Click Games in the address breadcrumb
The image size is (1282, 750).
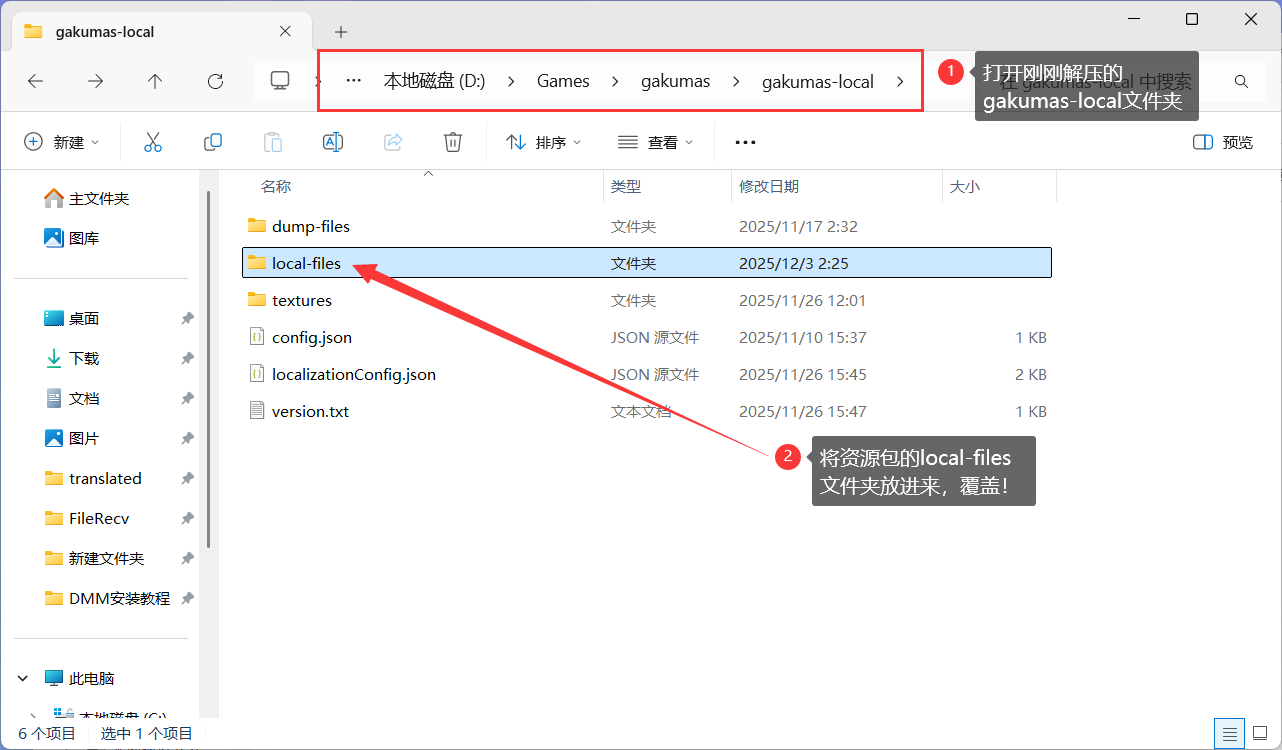click(563, 82)
